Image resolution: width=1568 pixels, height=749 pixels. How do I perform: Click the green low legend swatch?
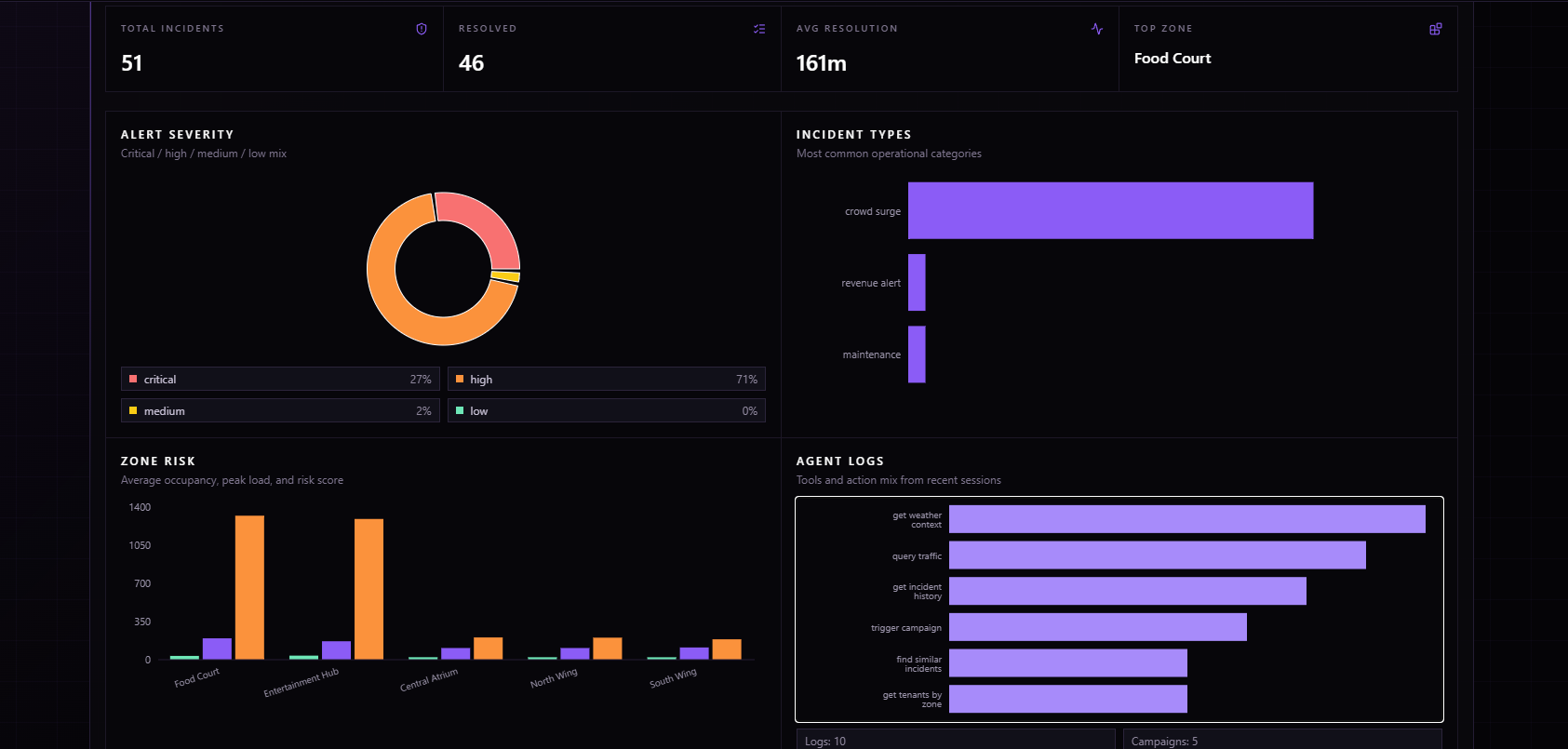pos(460,410)
